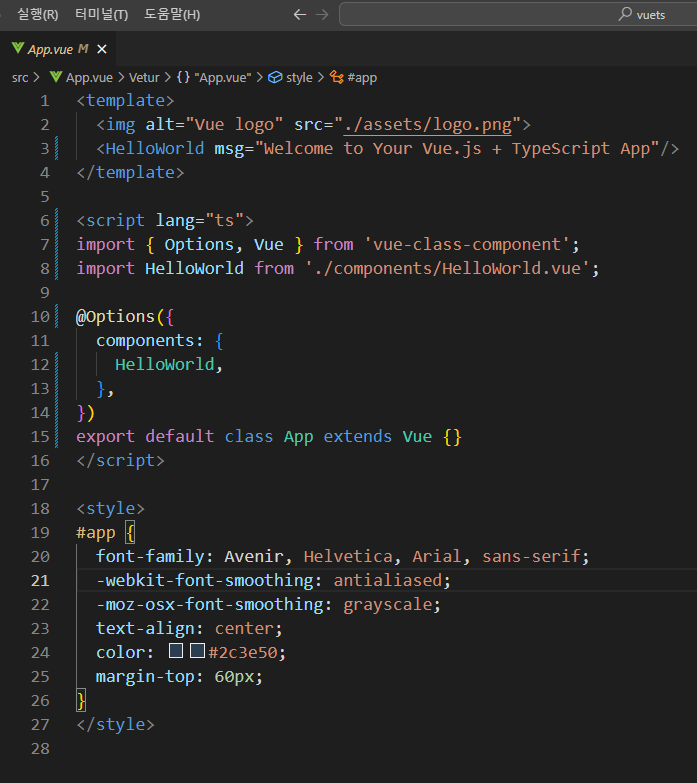The image size is (697, 783).
Task: Go forward with the right arrow
Action: (323, 14)
